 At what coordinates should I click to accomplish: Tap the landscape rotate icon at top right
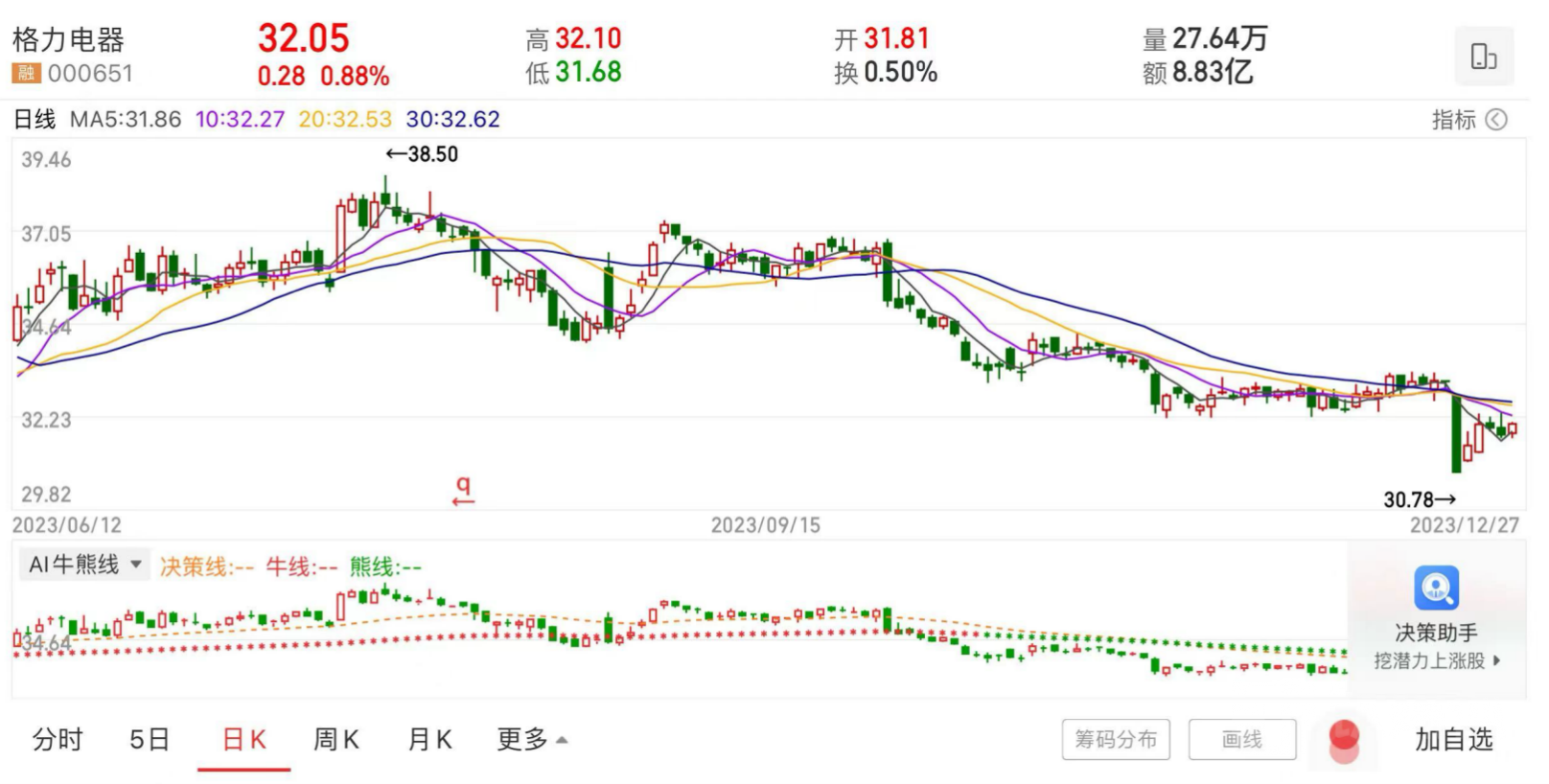pyautogui.click(x=1483, y=57)
